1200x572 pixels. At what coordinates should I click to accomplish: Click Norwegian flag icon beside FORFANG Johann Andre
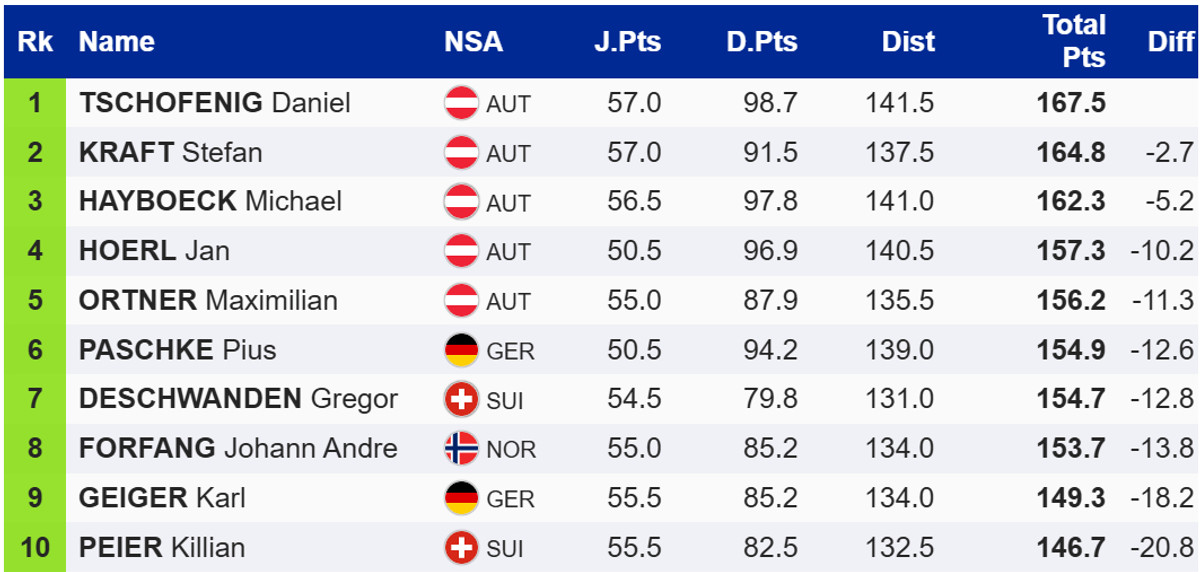(461, 449)
